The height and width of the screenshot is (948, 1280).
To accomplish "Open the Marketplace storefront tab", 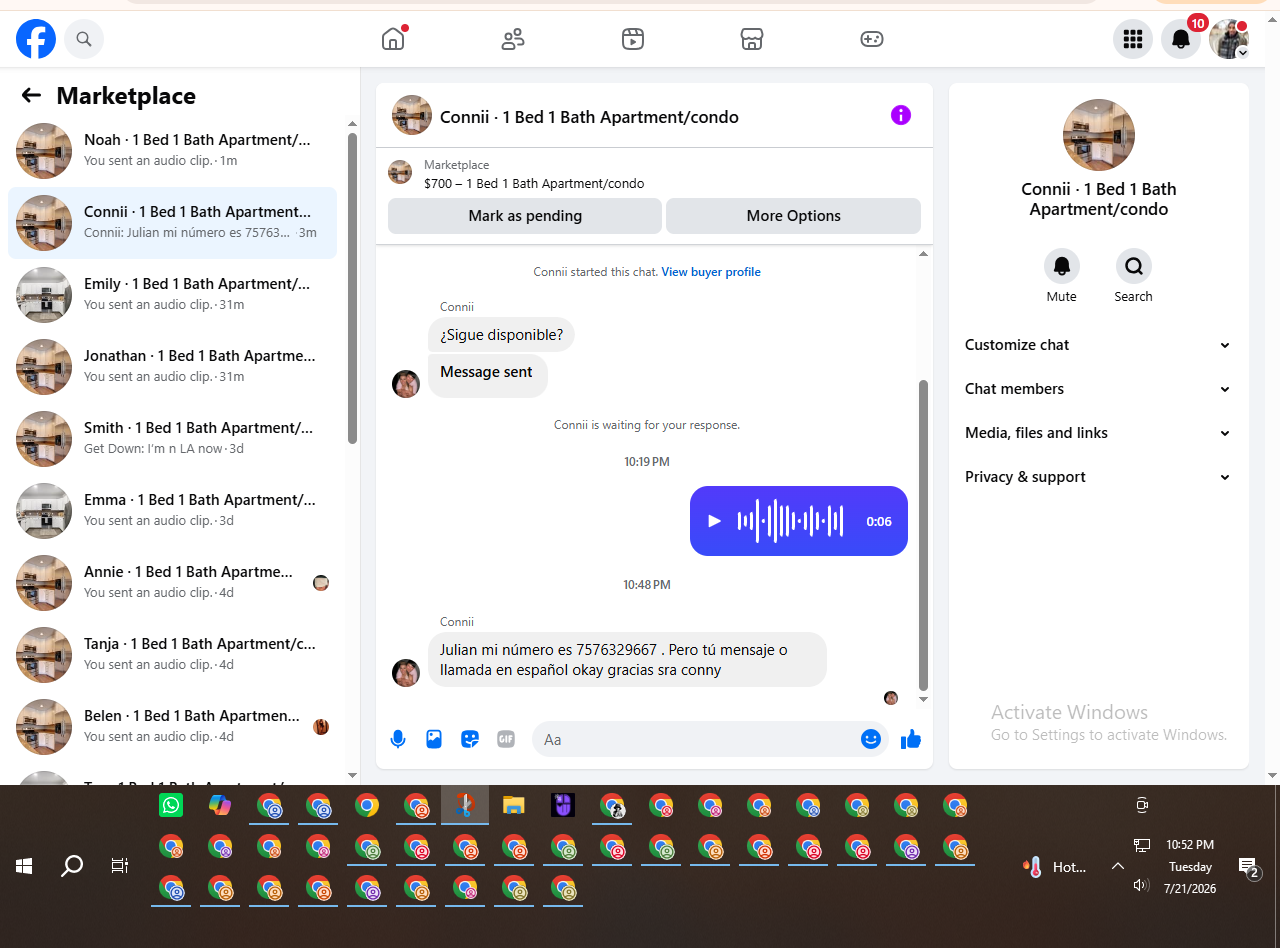I will click(752, 39).
